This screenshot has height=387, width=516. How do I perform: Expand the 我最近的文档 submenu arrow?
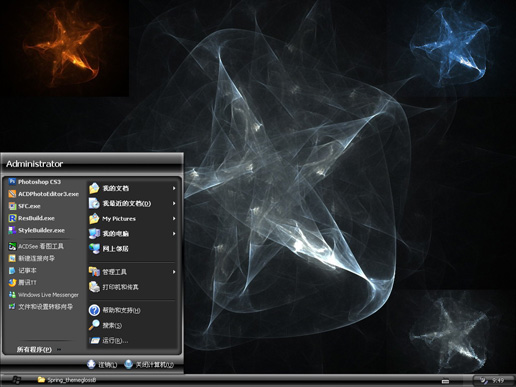(x=174, y=203)
